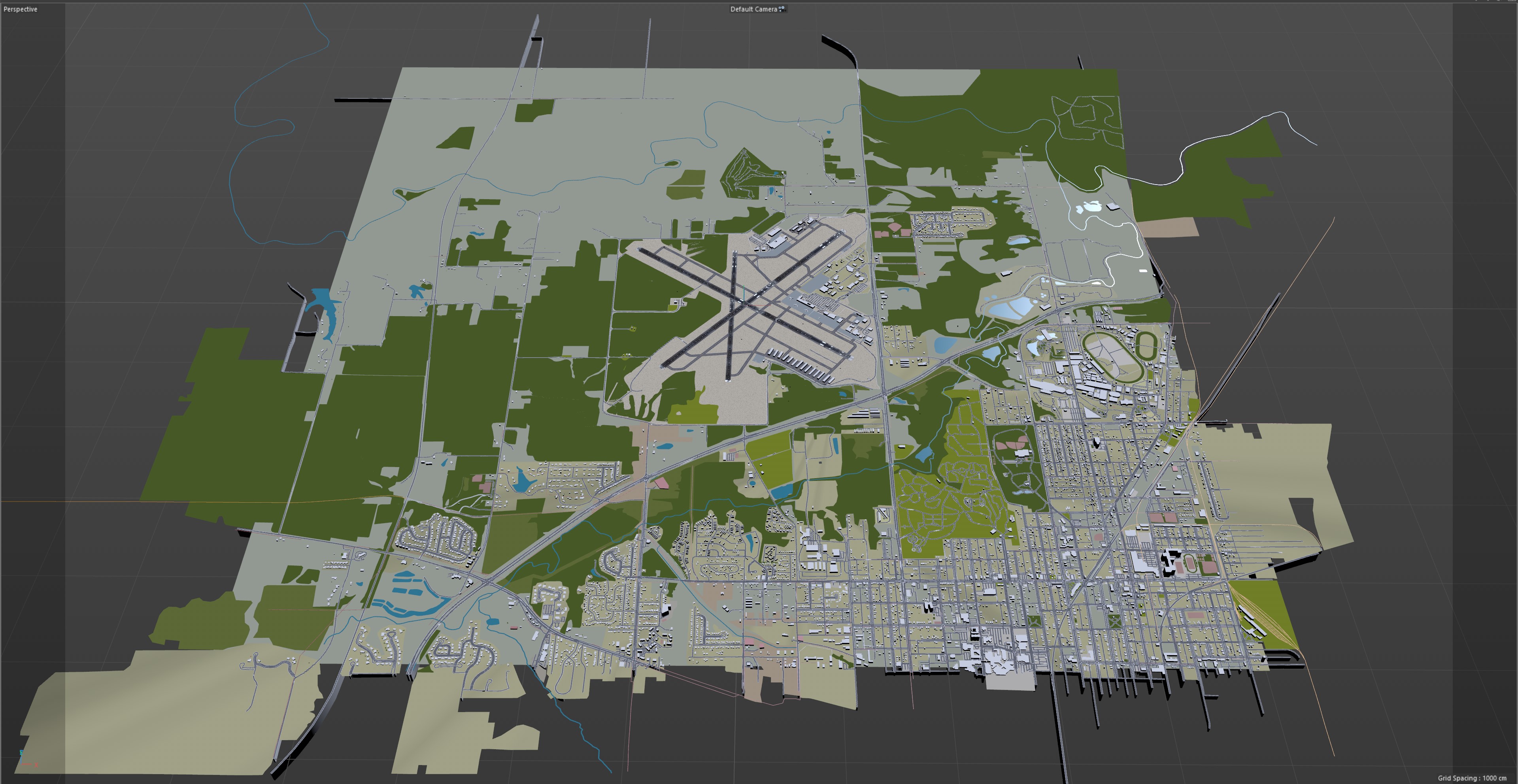Click the XYZ axis gizmo in the corner
The image size is (1518, 784).
click(x=25, y=759)
